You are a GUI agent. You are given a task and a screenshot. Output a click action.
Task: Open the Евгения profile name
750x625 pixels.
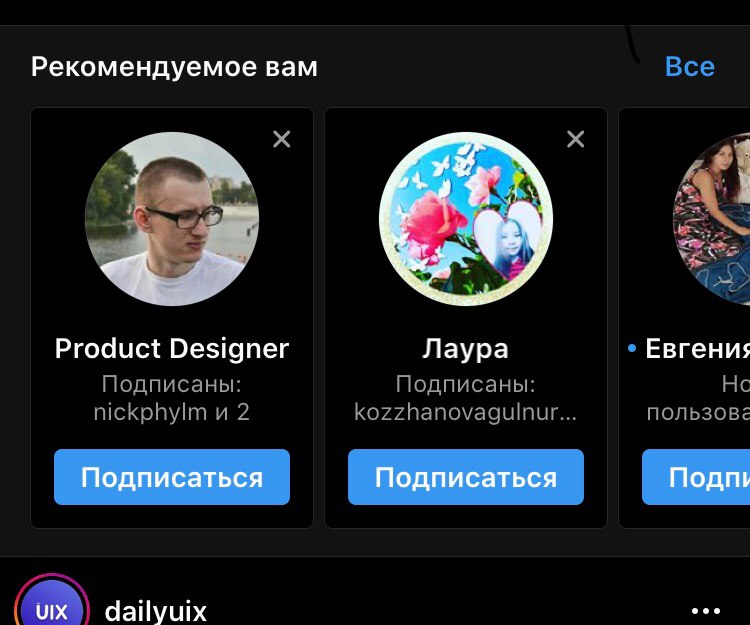point(697,348)
